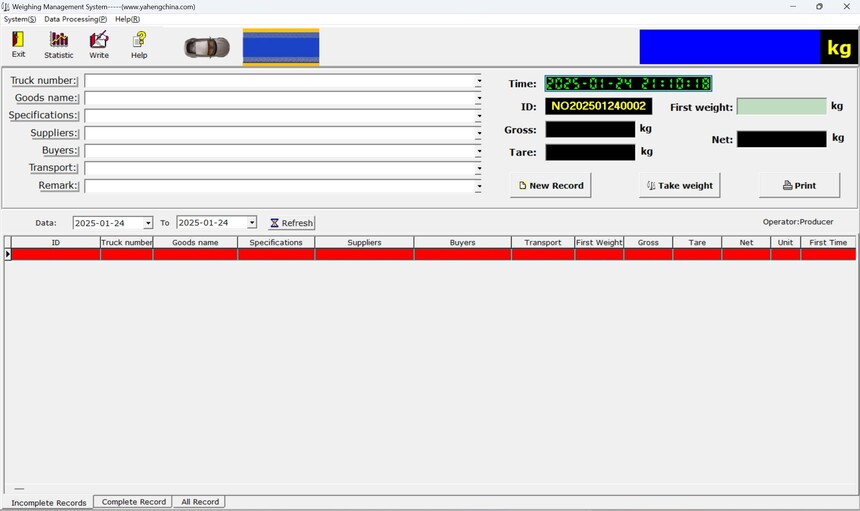Viewport: 860px width, 511px height.
Task: Switch to the Complete Record tab
Action: coord(133,502)
